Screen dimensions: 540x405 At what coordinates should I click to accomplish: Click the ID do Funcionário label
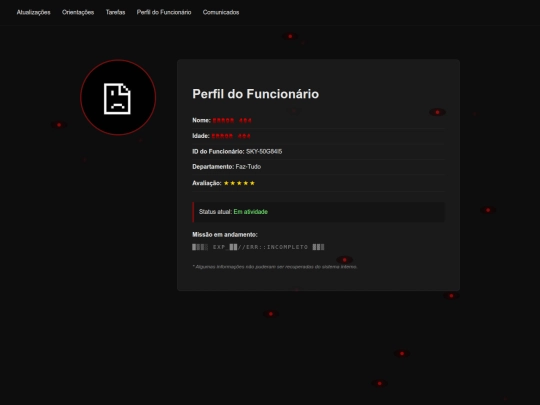(218, 152)
